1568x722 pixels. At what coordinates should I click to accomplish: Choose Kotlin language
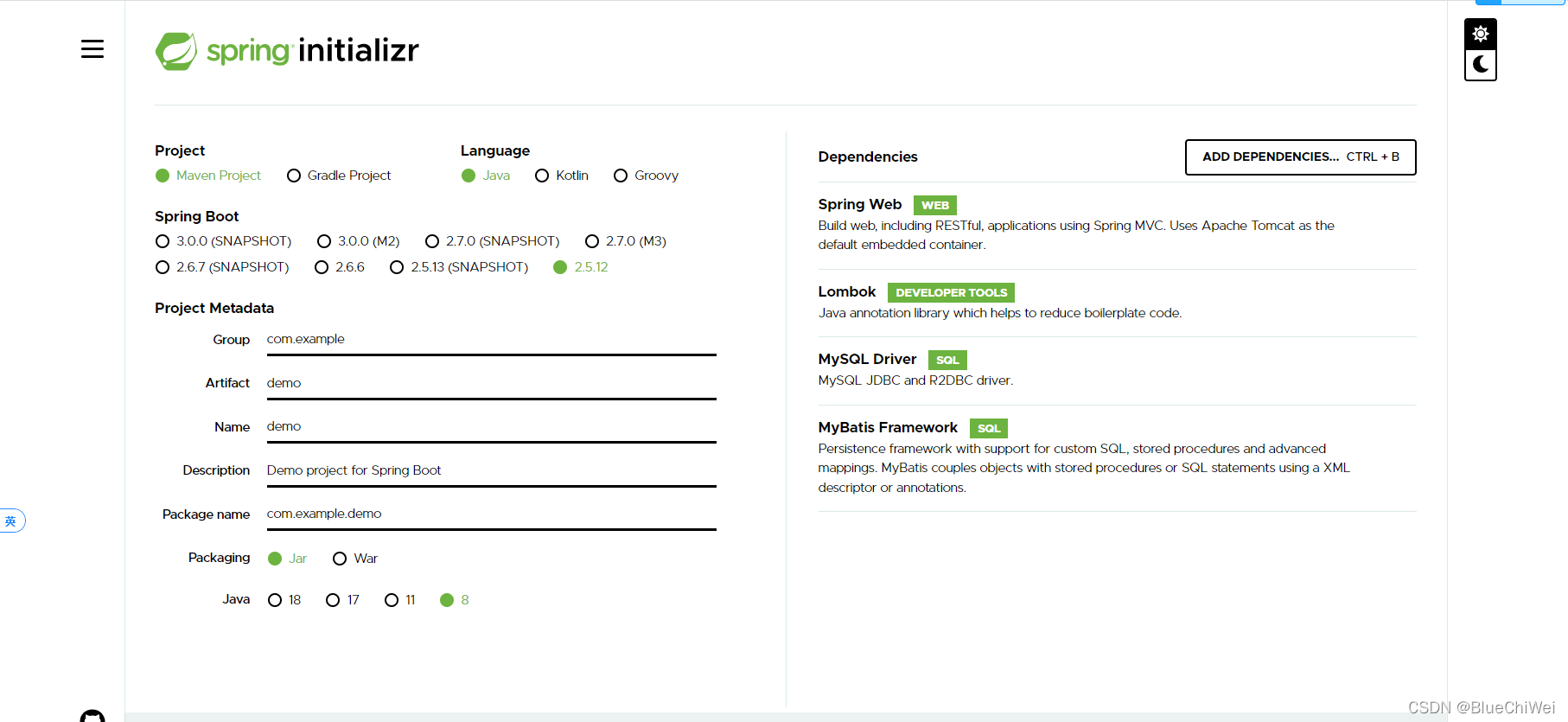(x=562, y=176)
